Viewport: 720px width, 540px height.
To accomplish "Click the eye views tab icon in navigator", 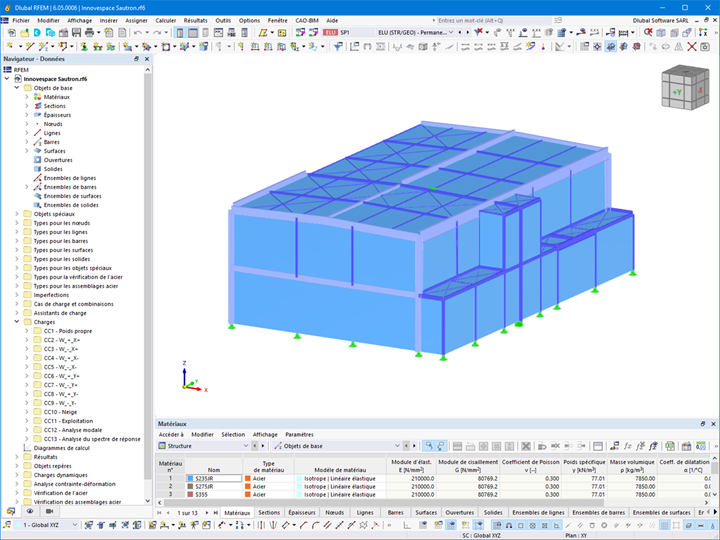I will click(x=30, y=511).
